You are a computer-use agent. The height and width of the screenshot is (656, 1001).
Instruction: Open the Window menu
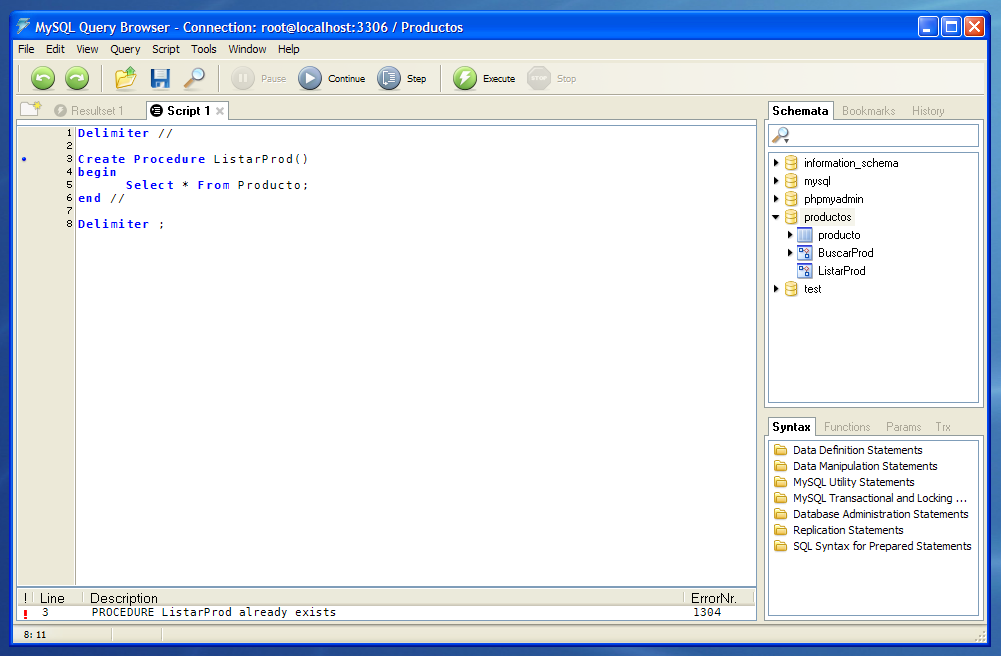click(247, 49)
